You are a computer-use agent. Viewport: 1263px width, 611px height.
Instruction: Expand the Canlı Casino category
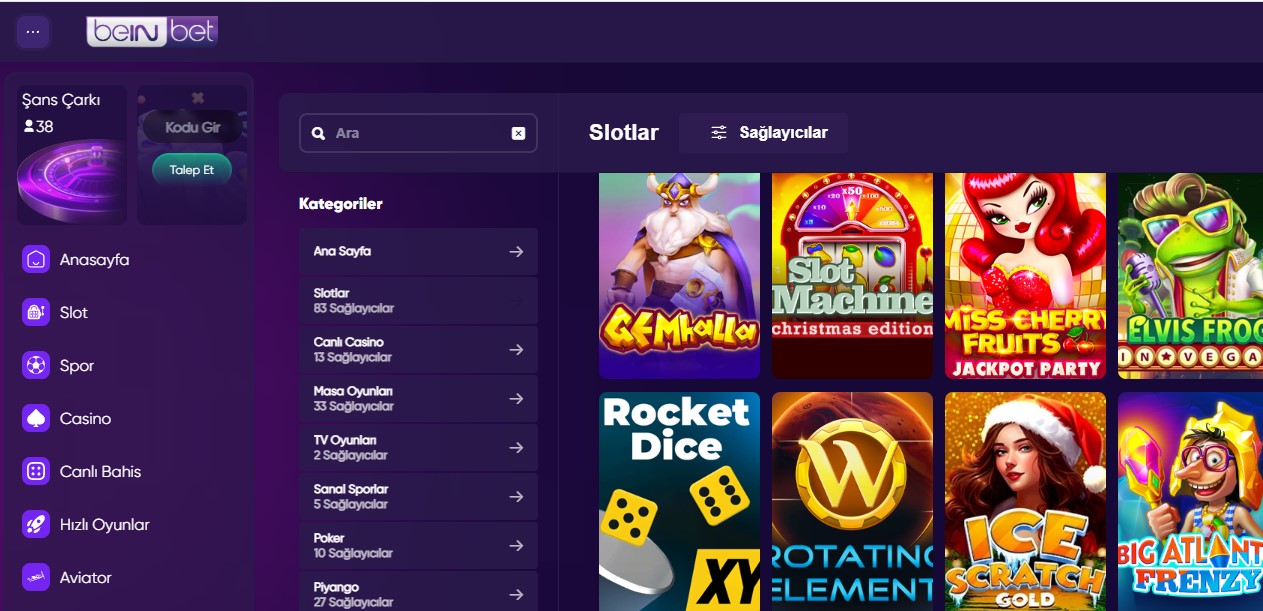pyautogui.click(x=418, y=349)
